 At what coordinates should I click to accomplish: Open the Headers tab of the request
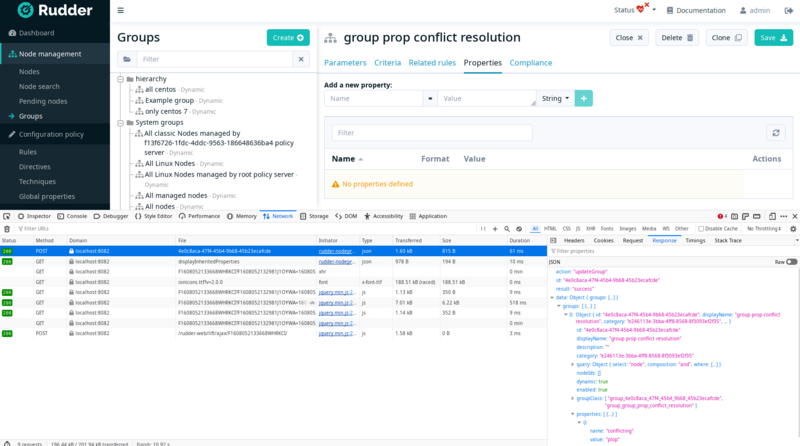574,240
